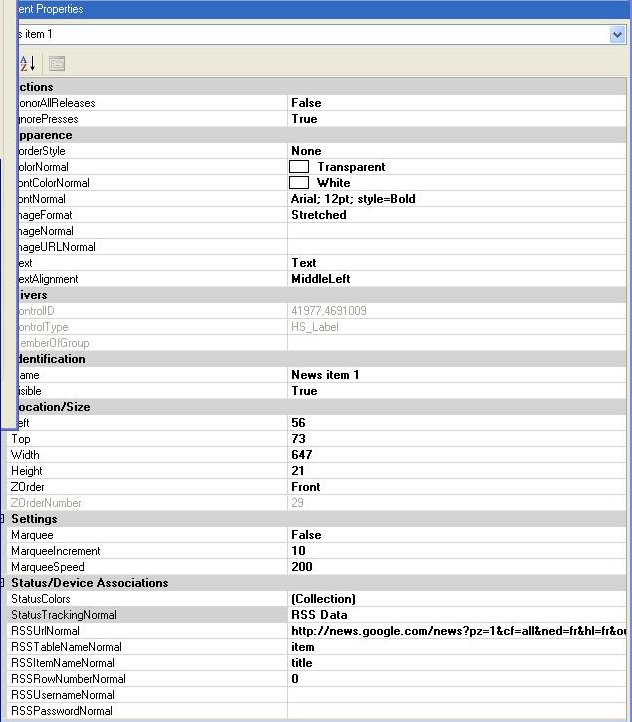632x722 pixels.
Task: Select the StatusColors property label
Action: [x=41, y=599]
